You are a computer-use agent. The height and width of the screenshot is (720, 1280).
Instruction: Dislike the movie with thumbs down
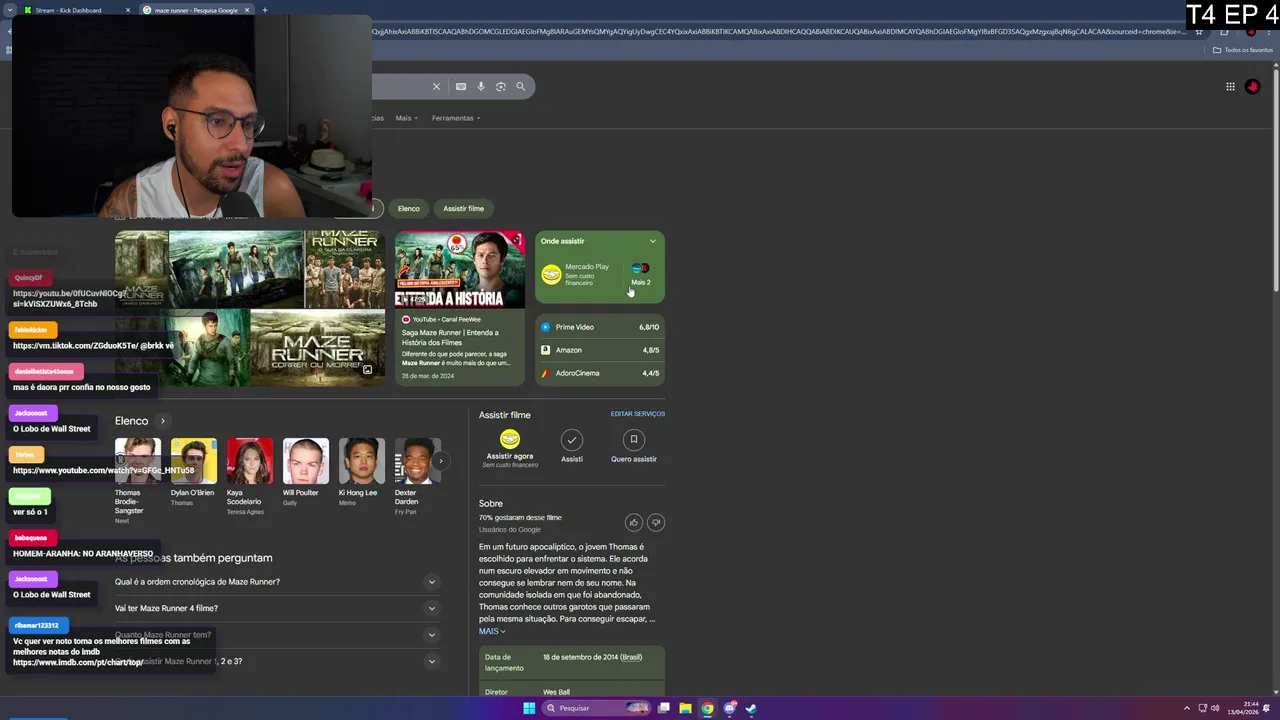point(656,522)
